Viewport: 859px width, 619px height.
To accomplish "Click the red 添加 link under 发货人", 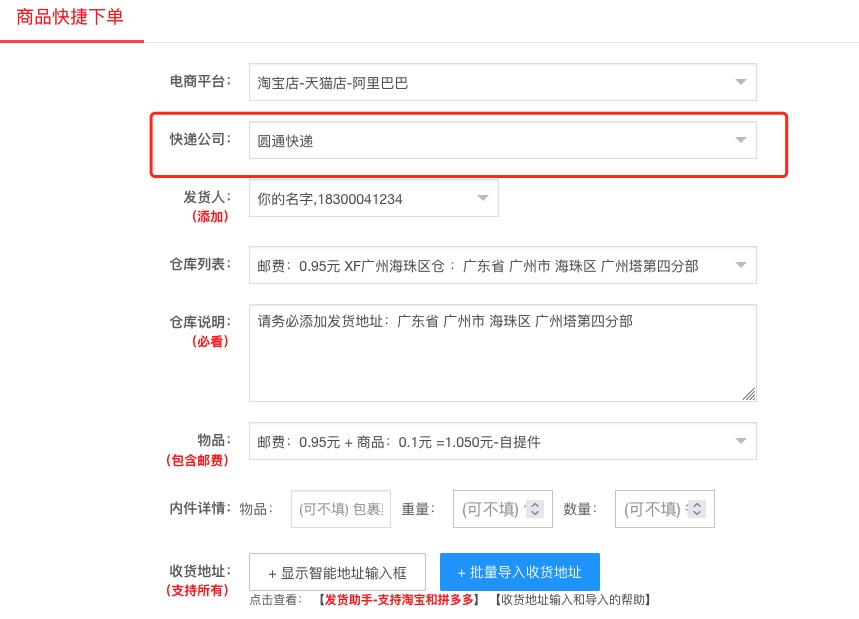I will 209,216.
